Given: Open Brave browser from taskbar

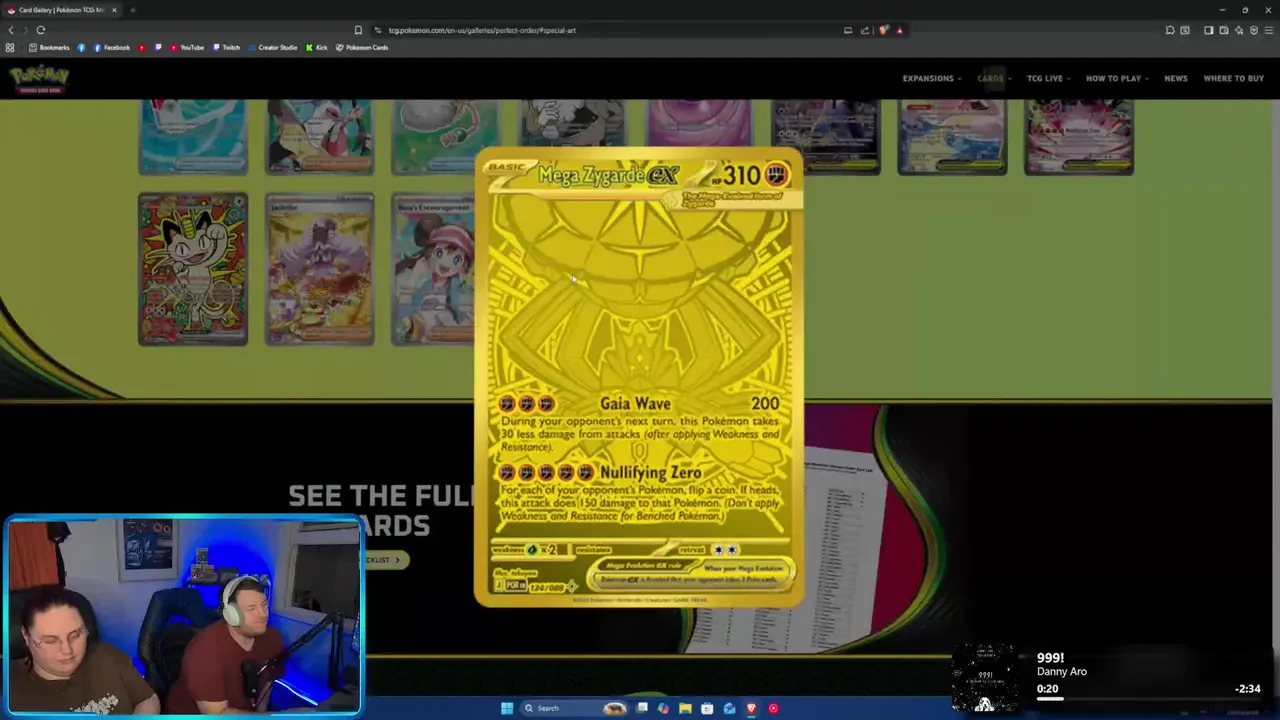Looking at the screenshot, I should click(751, 708).
